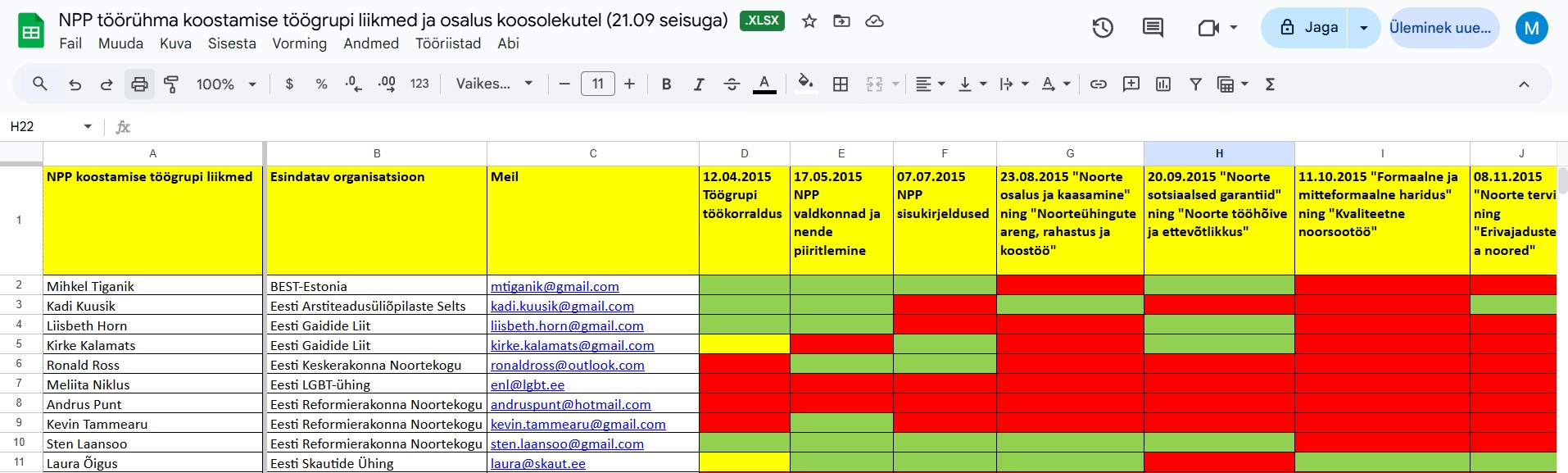Expand the zoom 100% dropdown
Screen dimensions: 1568x473
coord(227,84)
